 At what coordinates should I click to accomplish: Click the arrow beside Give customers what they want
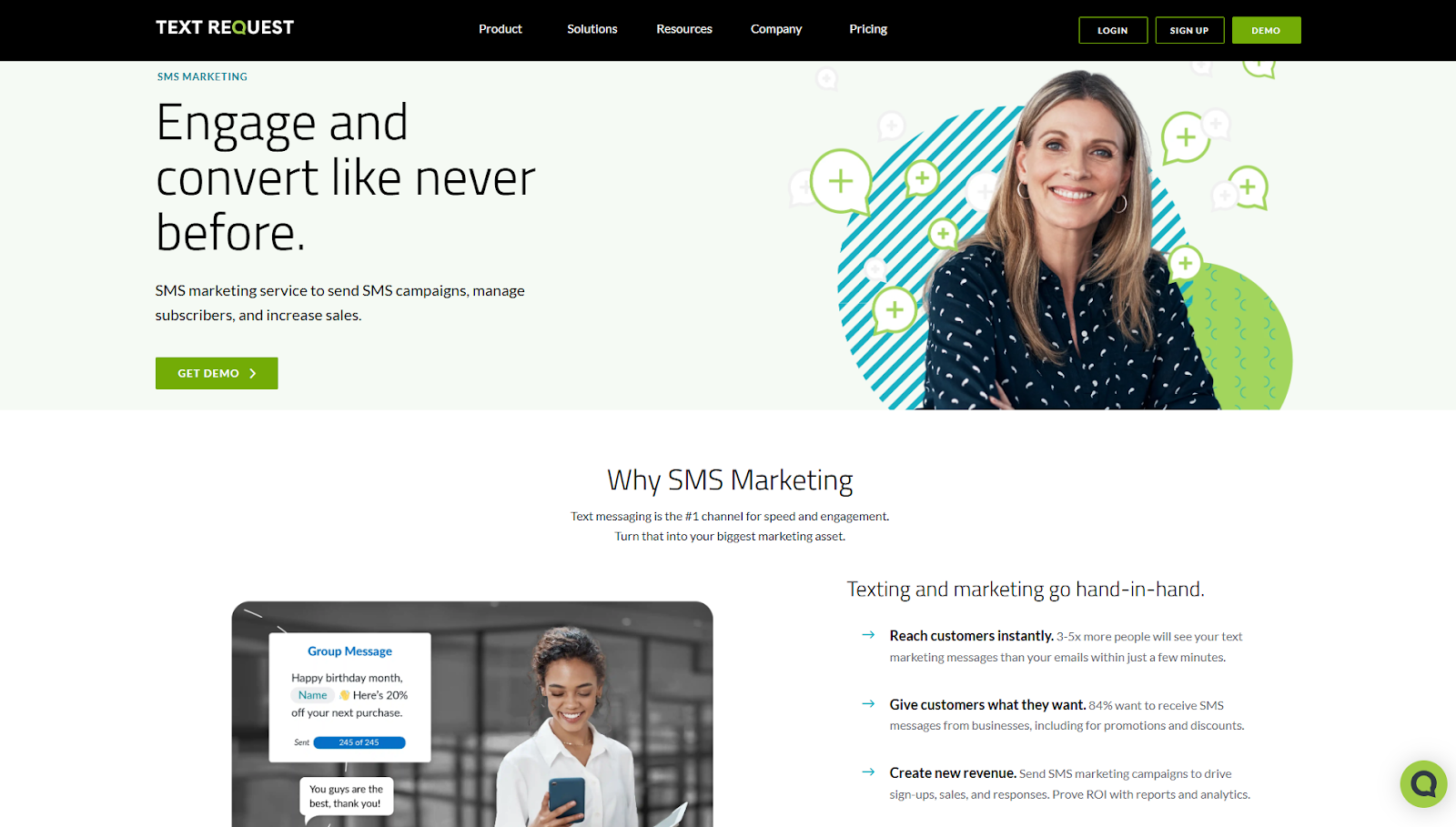coord(868,703)
